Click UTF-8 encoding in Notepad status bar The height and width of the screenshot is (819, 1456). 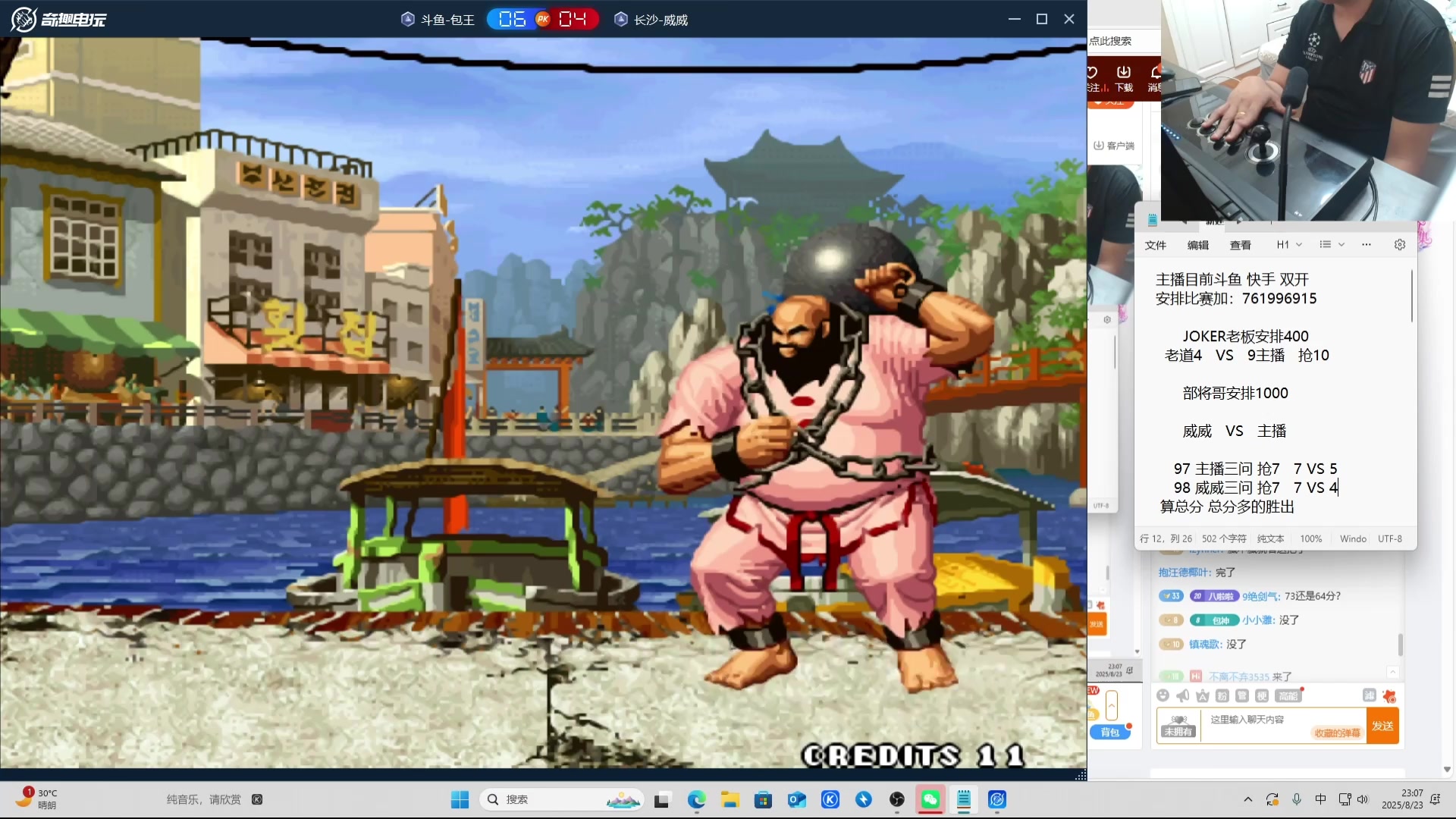click(1389, 538)
